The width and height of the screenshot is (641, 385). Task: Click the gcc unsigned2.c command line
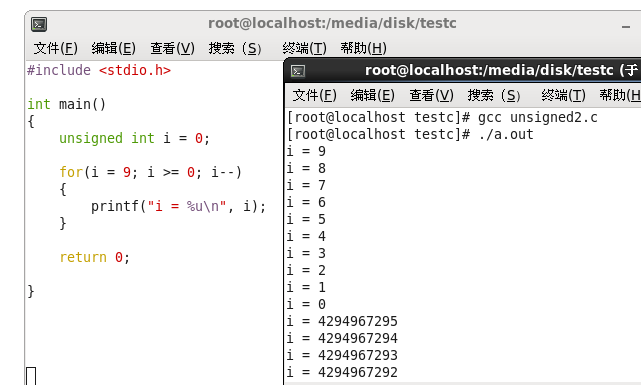click(x=442, y=118)
